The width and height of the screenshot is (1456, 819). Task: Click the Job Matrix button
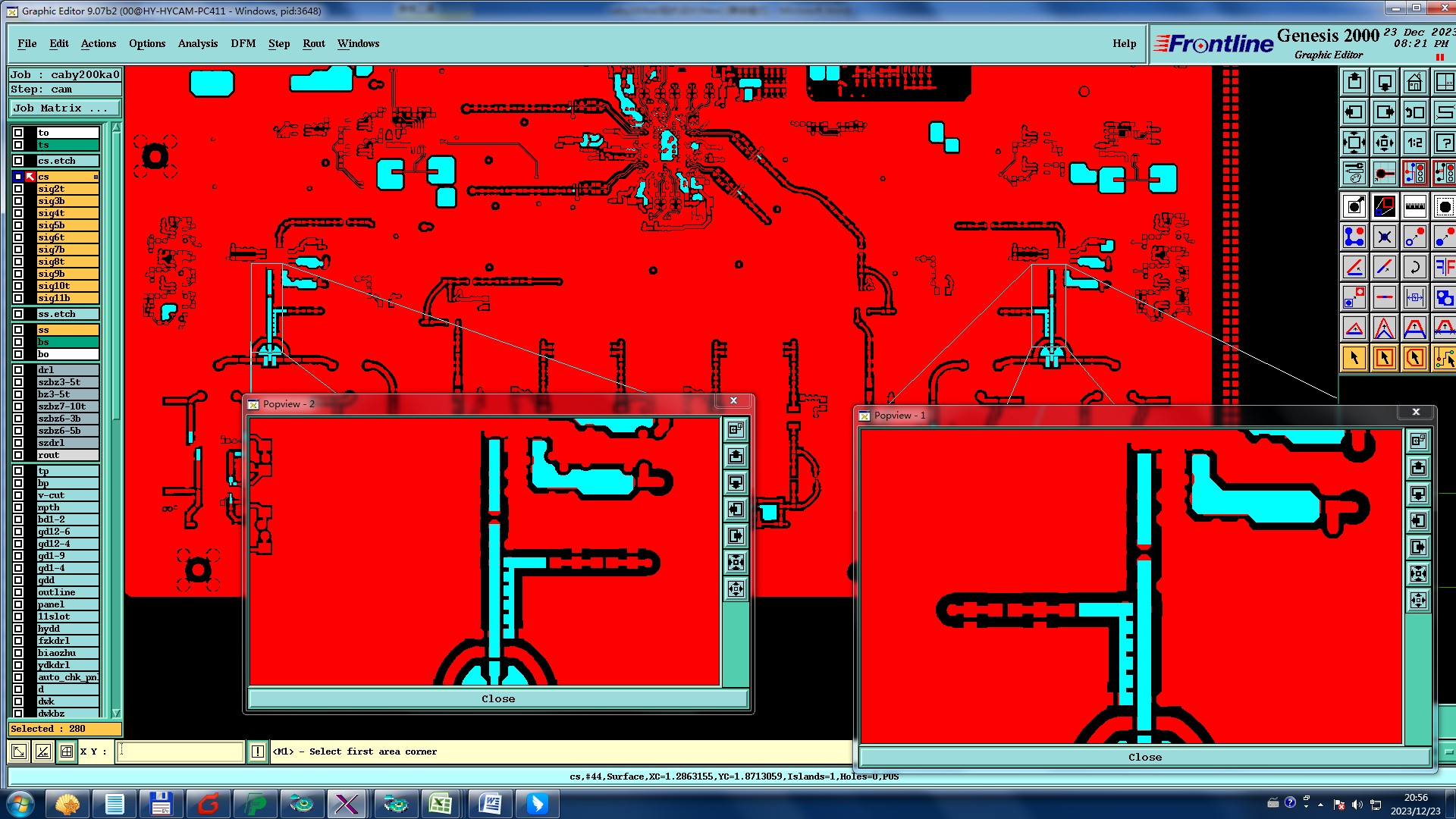(64, 108)
